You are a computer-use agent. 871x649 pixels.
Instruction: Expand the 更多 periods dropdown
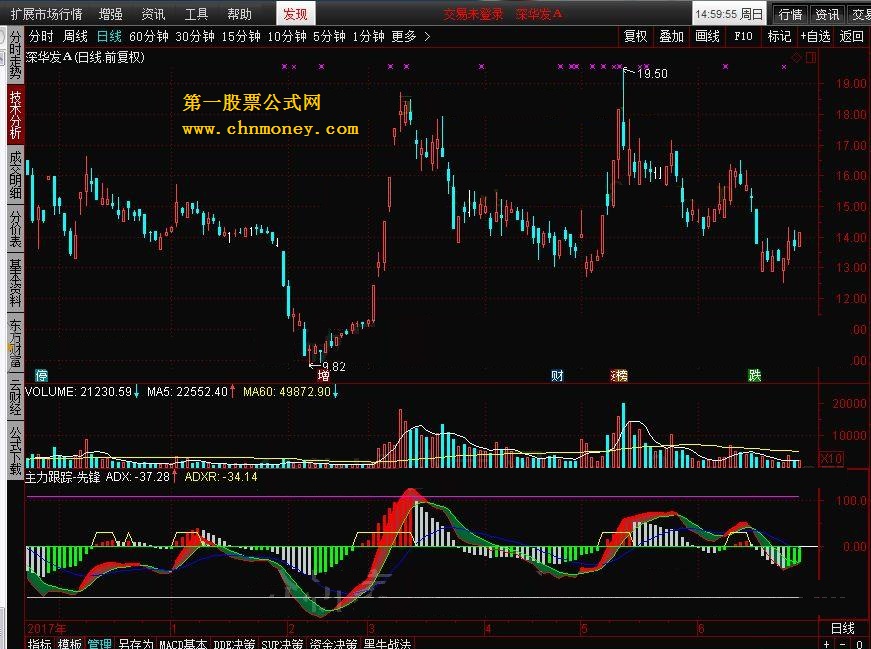tap(411, 37)
